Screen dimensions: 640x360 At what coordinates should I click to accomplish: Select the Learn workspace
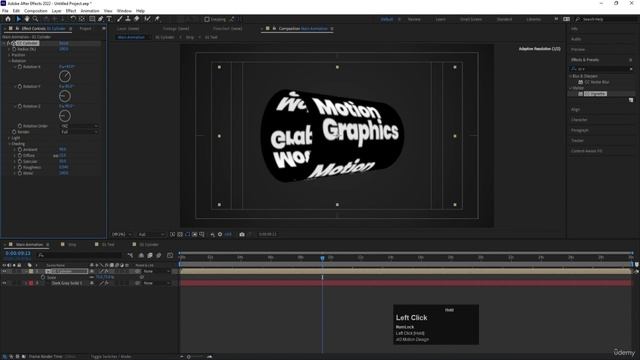[440, 19]
